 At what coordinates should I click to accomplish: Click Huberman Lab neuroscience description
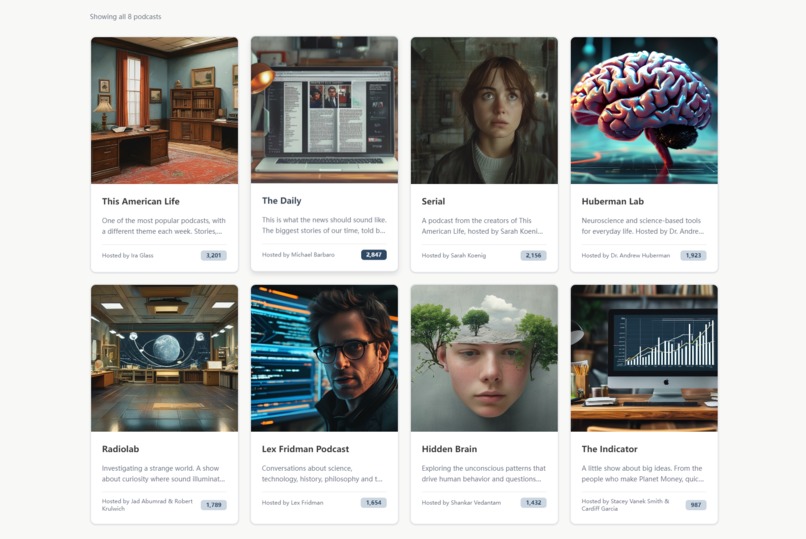(x=643, y=226)
